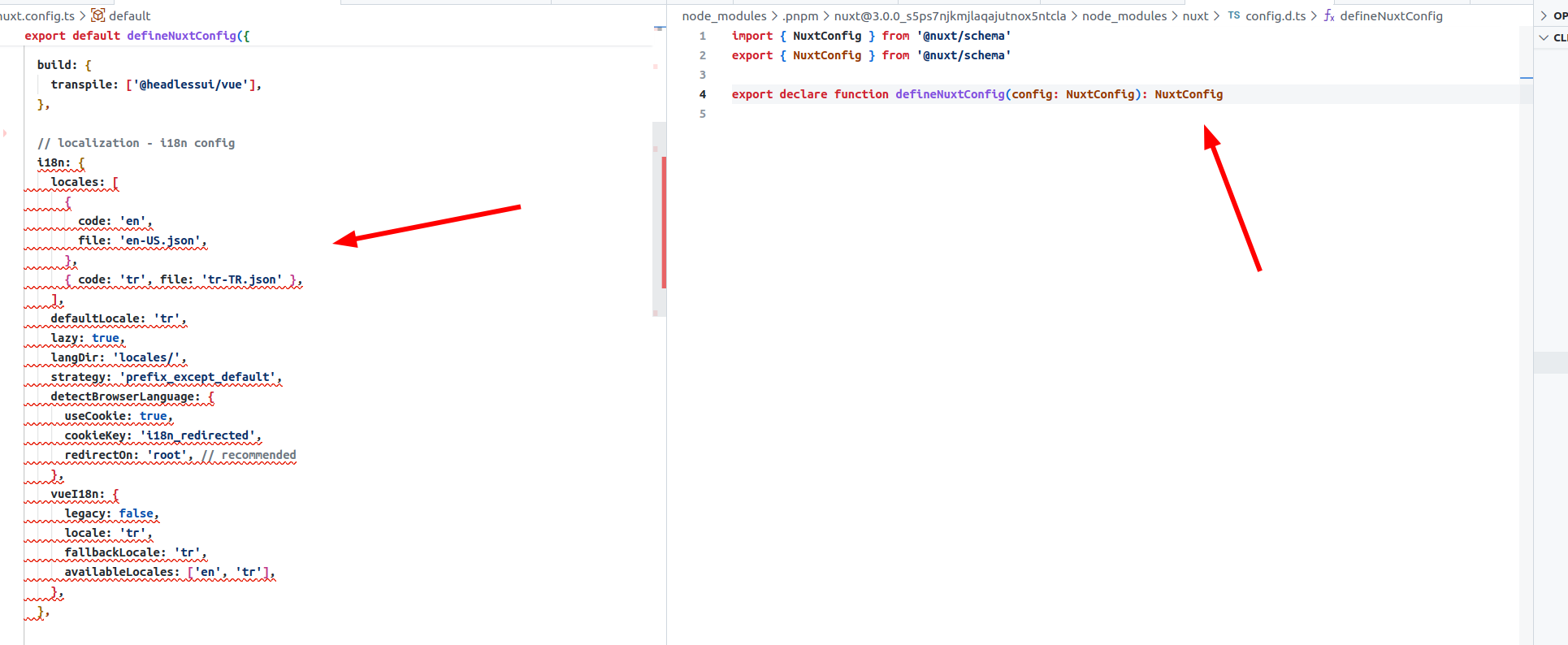Open the nuxt@3.0.0 package breadcrumb segment
1568x645 pixels.
pos(950,15)
